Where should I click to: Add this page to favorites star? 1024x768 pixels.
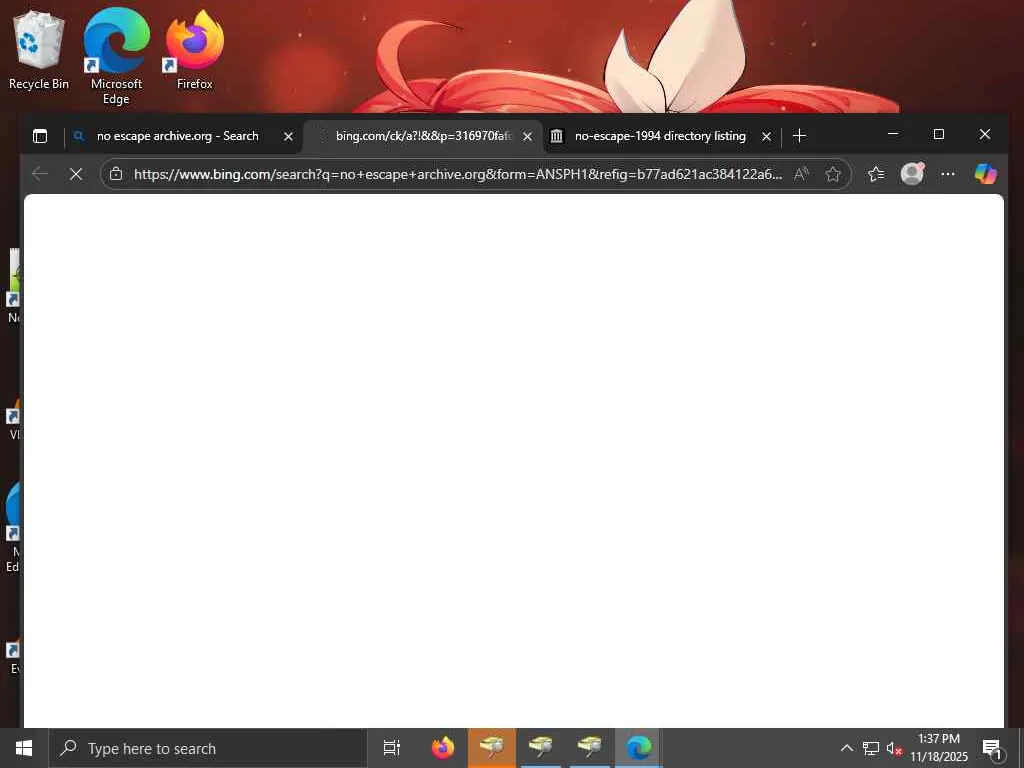tap(833, 174)
